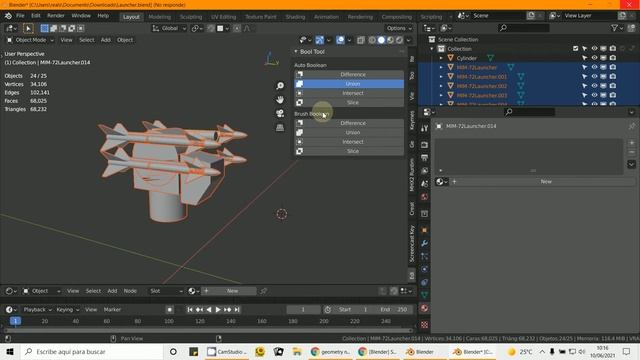Switch to the Modeling workspace tab

click(160, 17)
